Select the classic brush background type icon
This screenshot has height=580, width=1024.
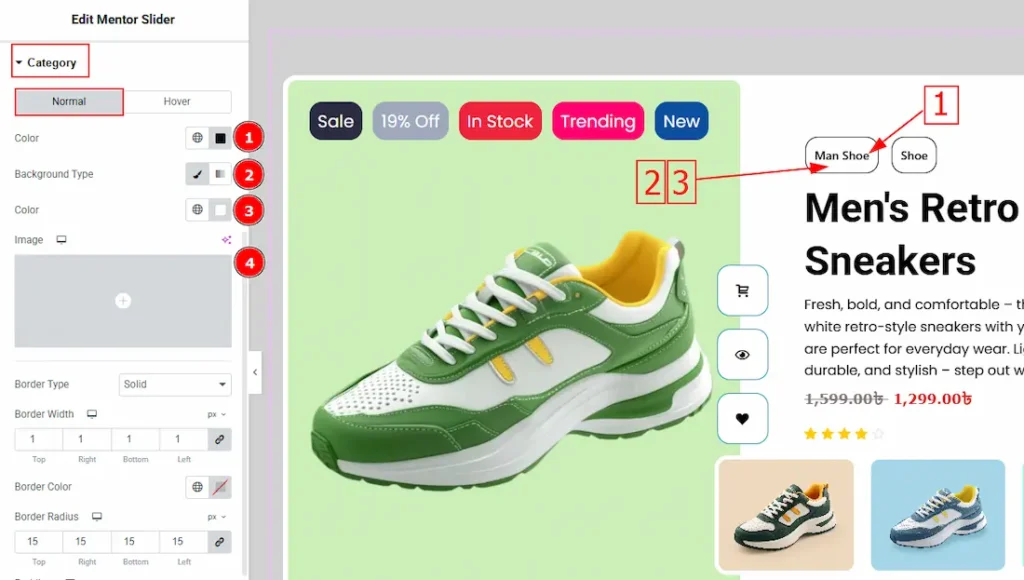(x=198, y=174)
